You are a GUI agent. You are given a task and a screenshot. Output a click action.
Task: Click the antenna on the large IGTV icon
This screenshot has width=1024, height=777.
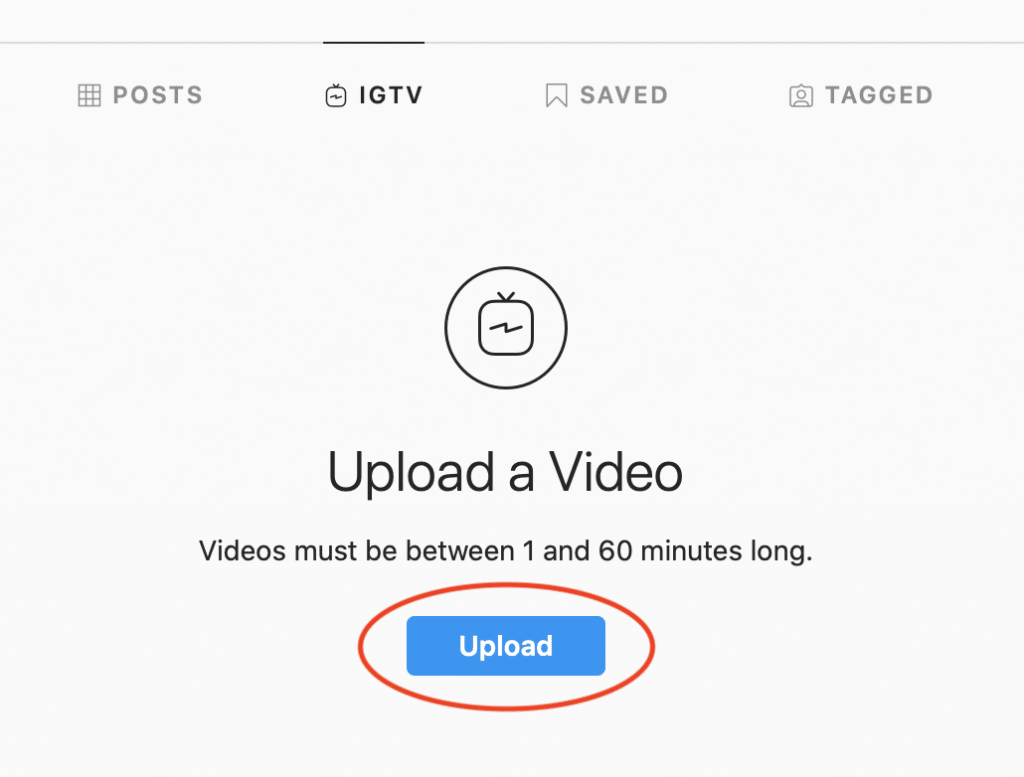[x=506, y=297]
